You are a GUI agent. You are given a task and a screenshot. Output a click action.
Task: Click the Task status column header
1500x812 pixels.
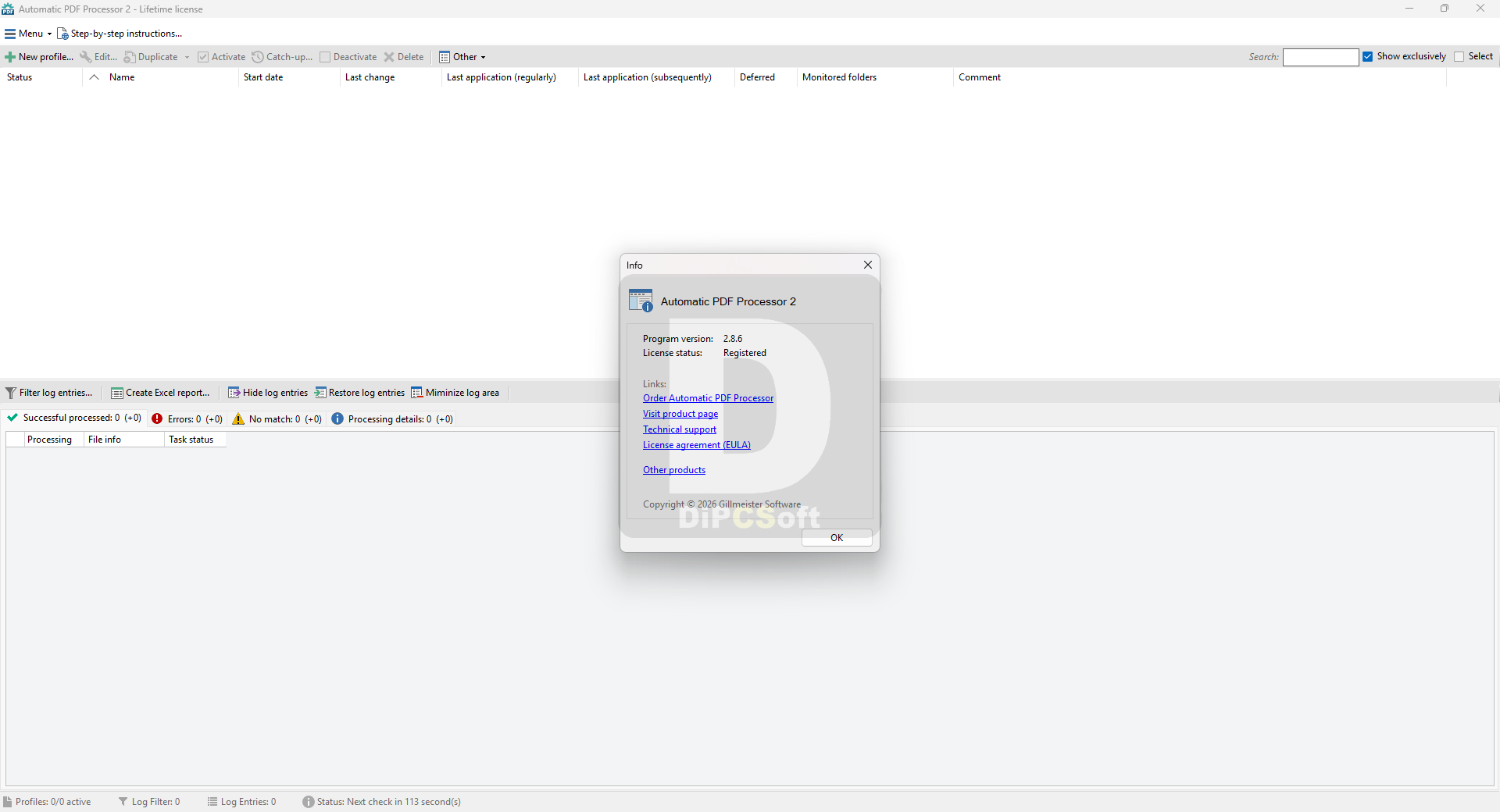tap(195, 440)
